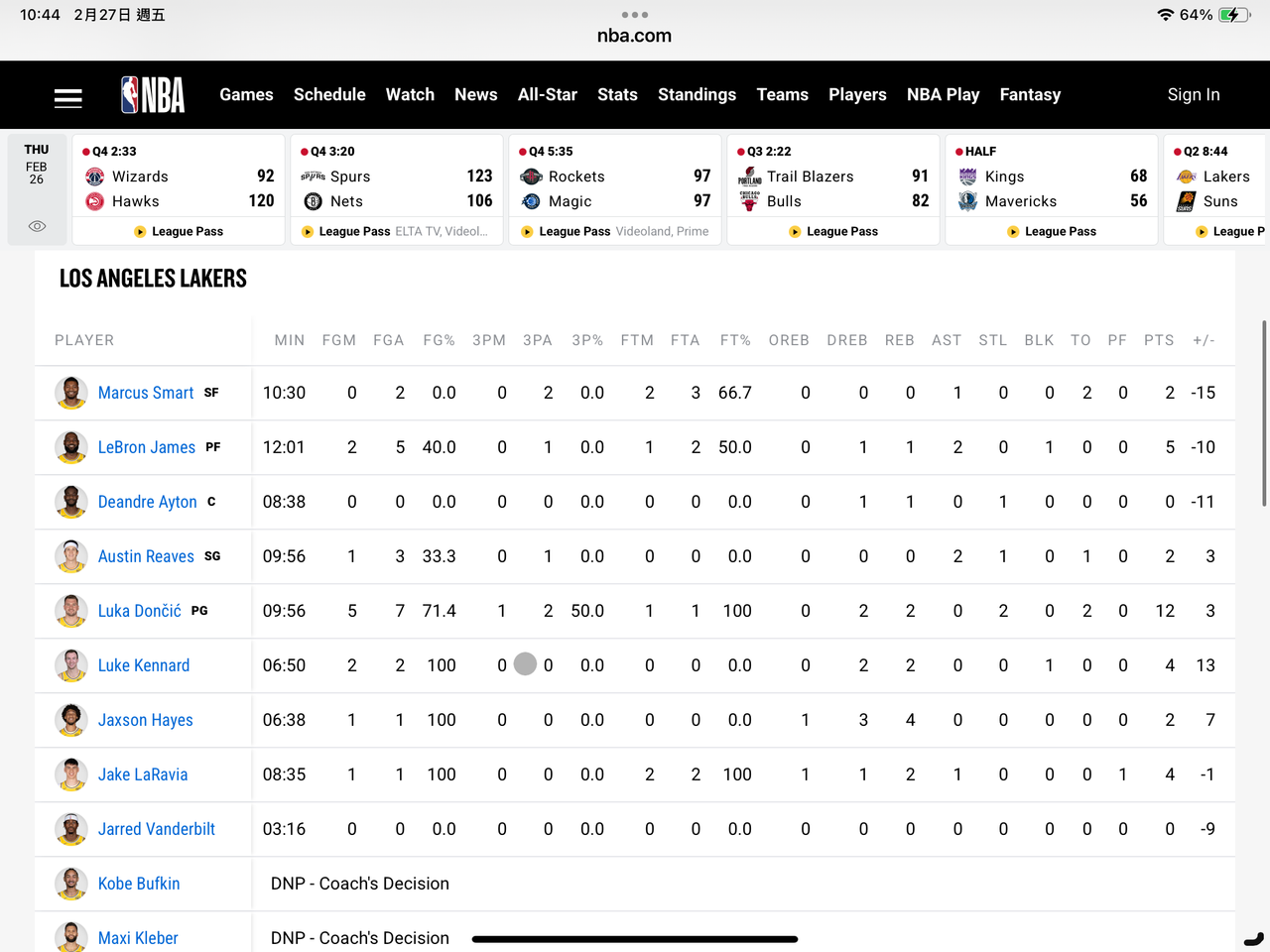Open Jarred Vanderbilt's headshot
The height and width of the screenshot is (952, 1270).
click(71, 829)
